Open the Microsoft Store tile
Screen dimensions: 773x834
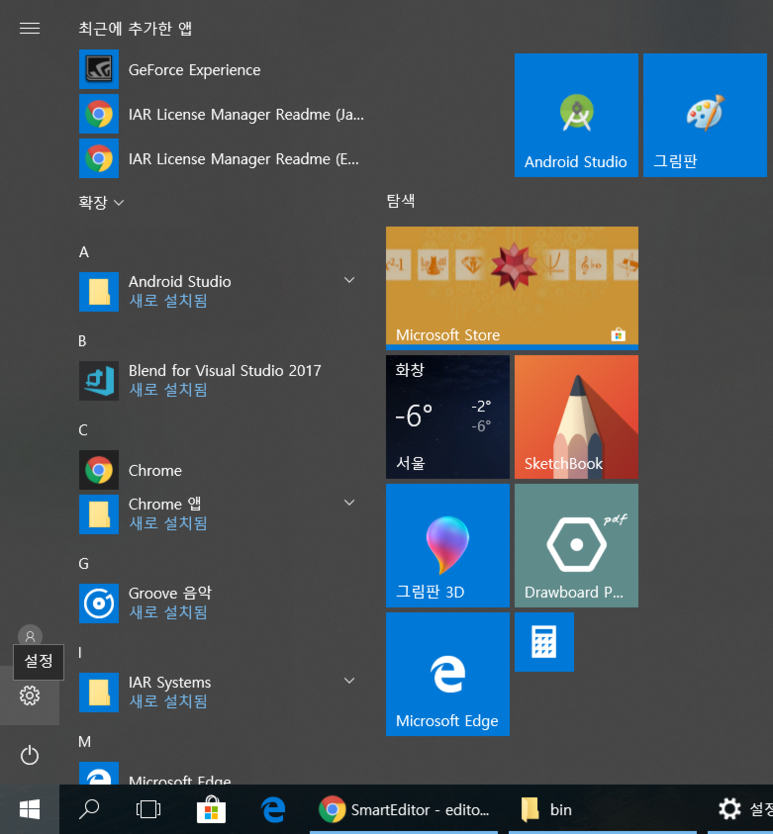tap(512, 288)
